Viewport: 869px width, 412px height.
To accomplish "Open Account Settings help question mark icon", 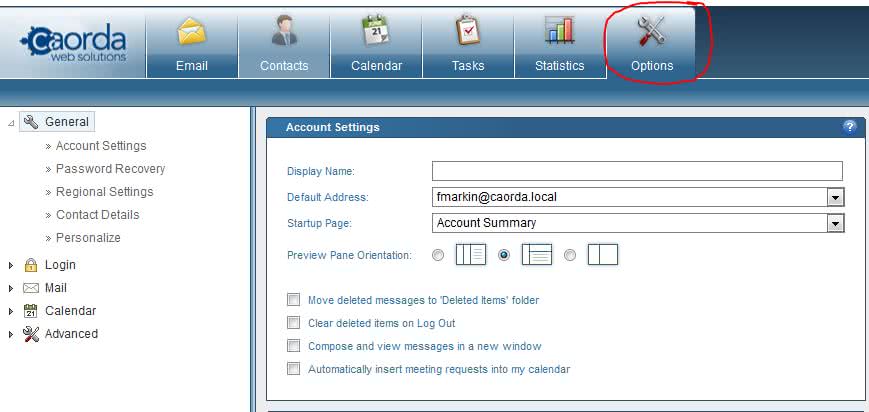I will (x=849, y=127).
